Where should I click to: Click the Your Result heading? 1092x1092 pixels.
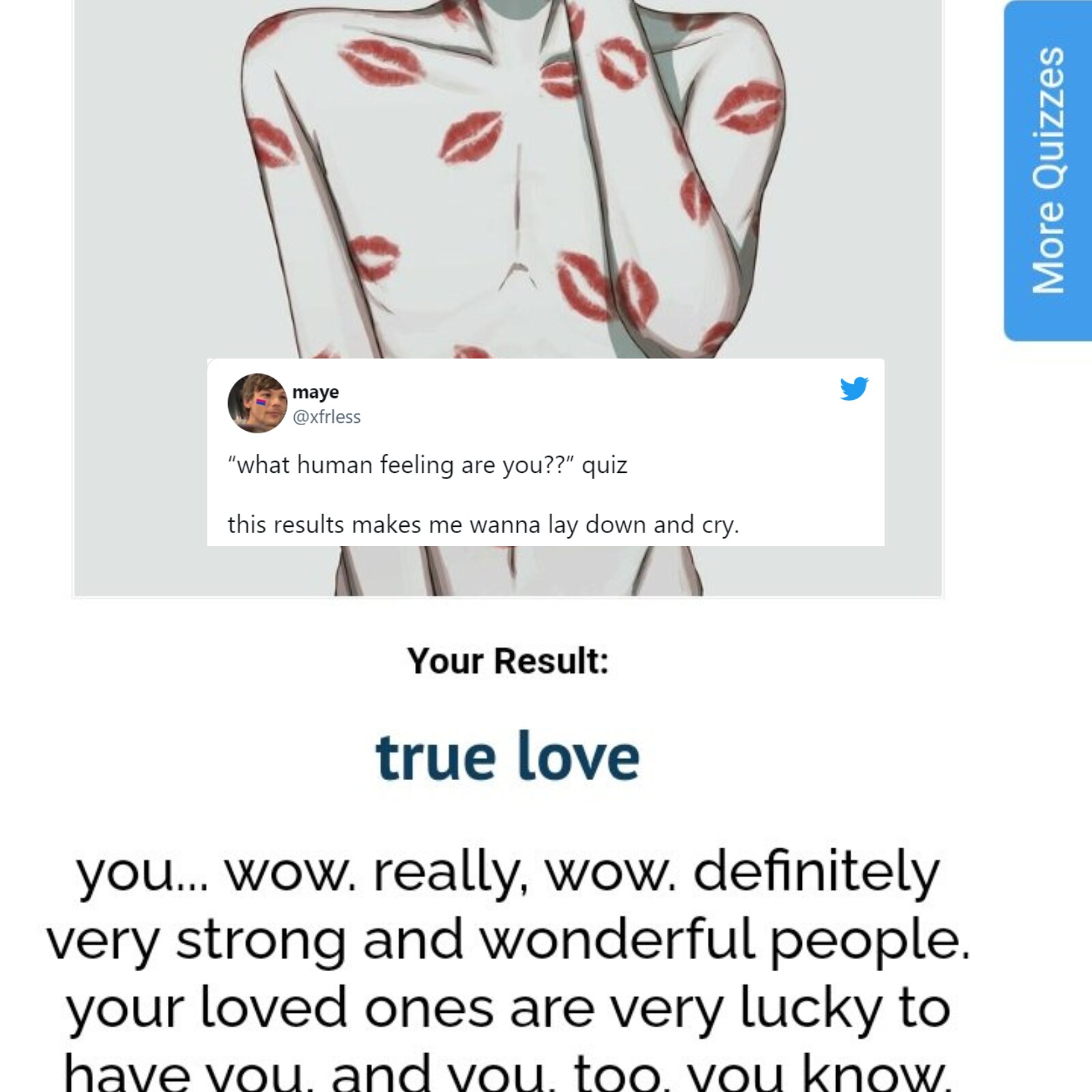508,661
